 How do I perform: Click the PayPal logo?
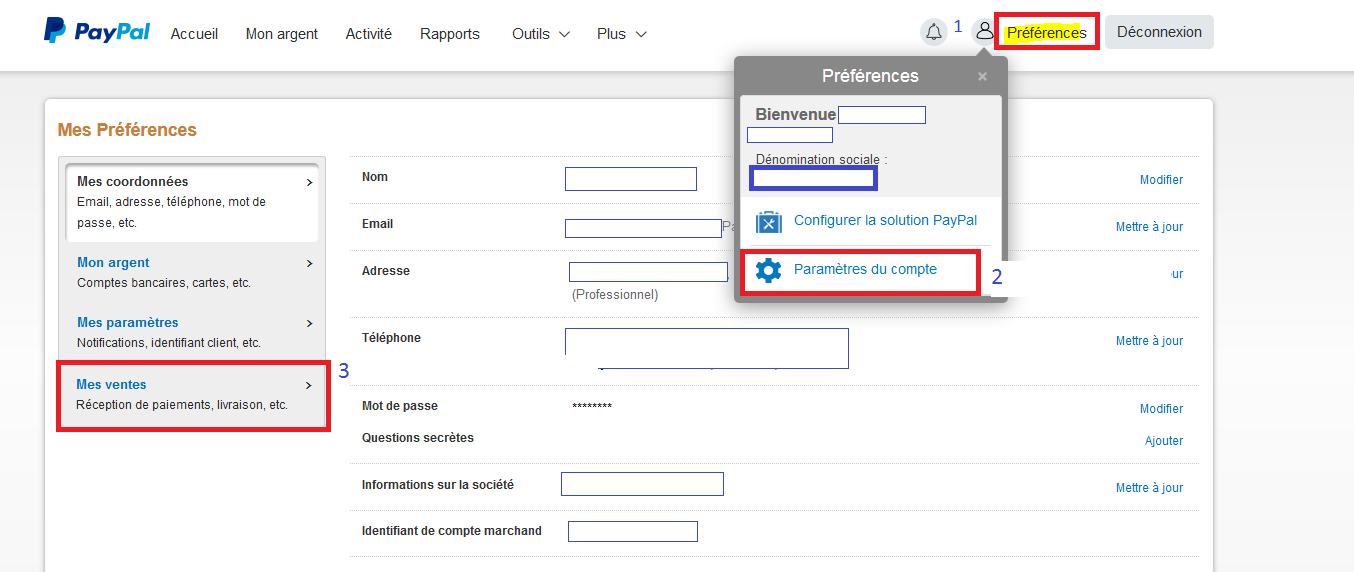(x=97, y=32)
